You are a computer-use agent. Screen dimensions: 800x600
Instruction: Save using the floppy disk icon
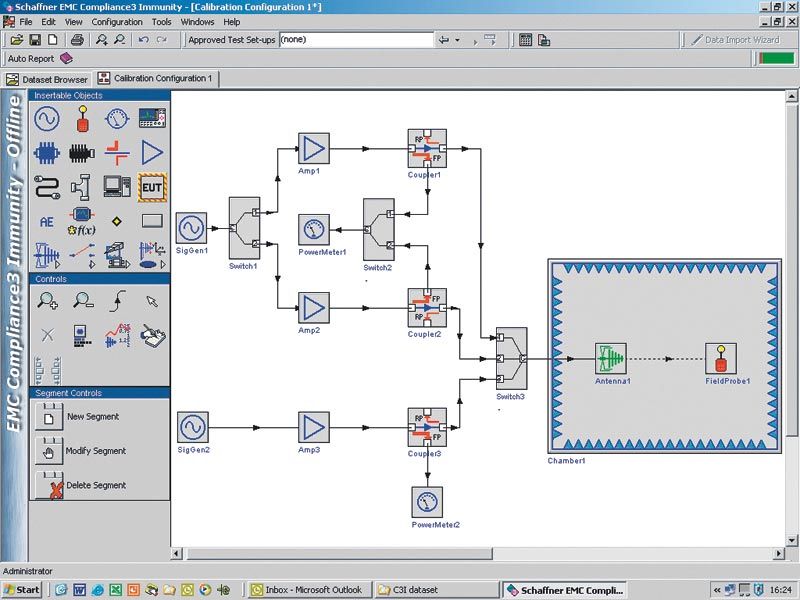pyautogui.click(x=35, y=40)
